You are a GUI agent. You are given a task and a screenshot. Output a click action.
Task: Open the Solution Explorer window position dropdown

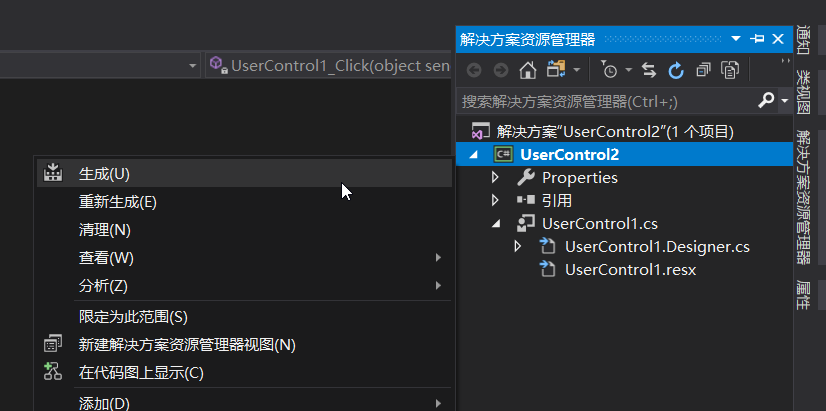pyautogui.click(x=736, y=38)
